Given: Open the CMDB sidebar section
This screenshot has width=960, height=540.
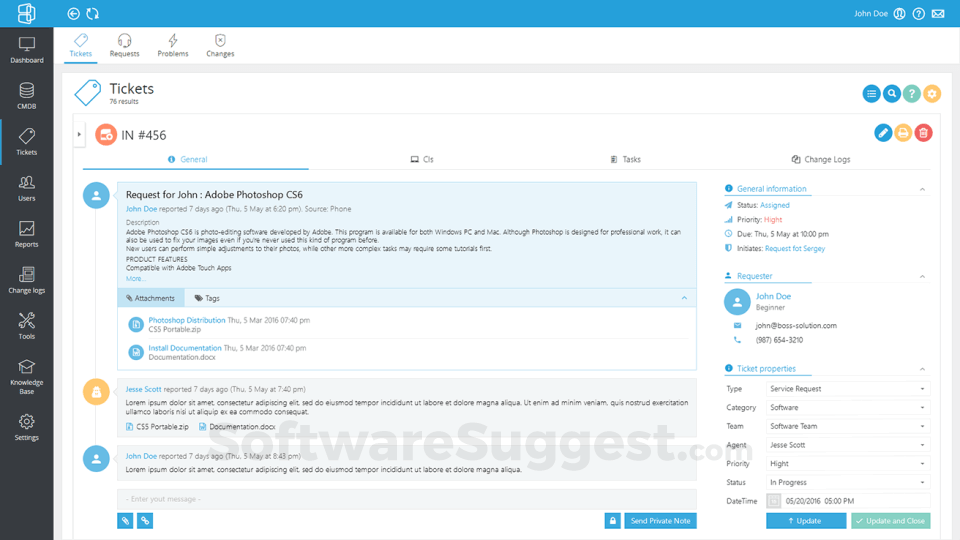Looking at the screenshot, I should pyautogui.click(x=26, y=96).
